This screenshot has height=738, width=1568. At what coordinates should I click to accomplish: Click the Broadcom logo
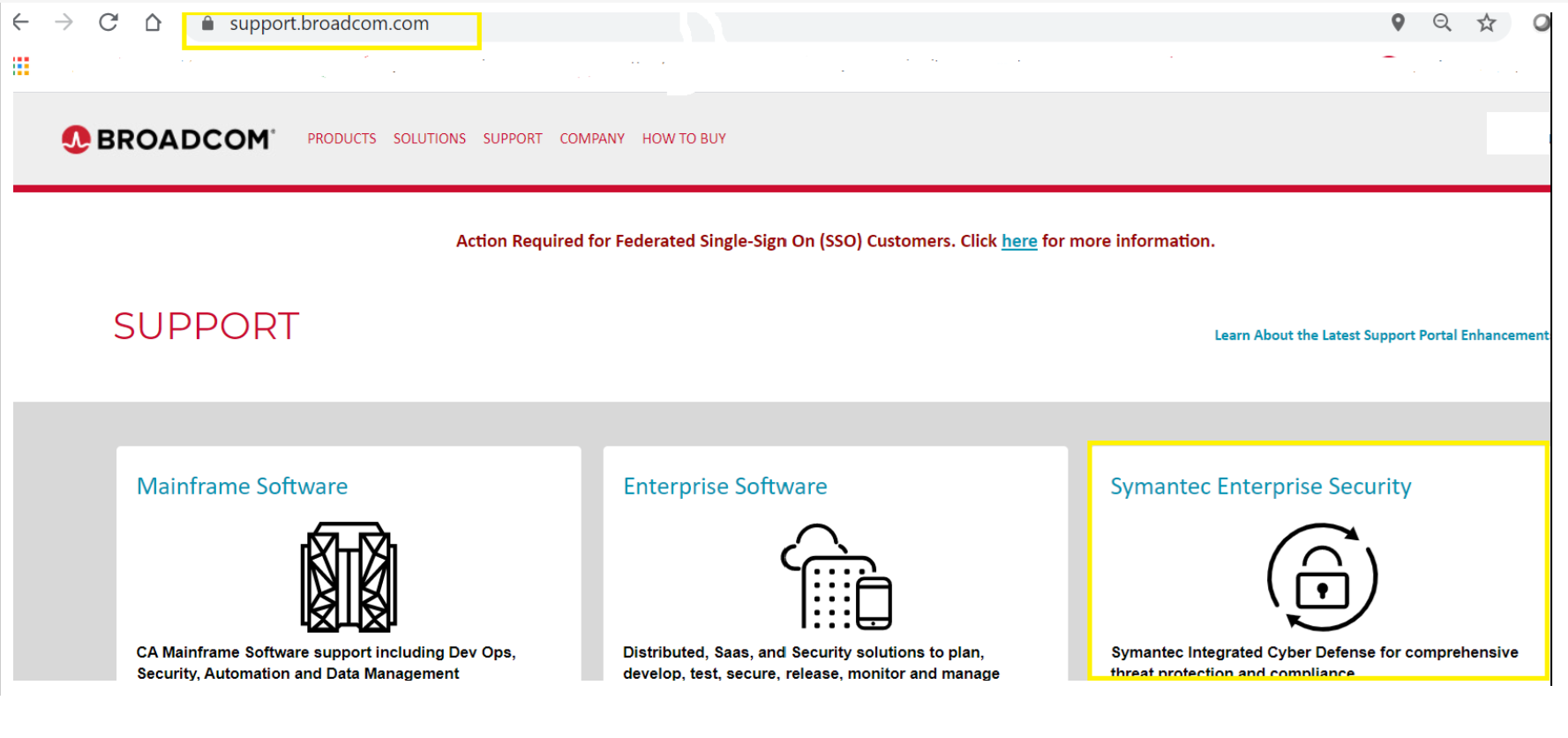(169, 139)
